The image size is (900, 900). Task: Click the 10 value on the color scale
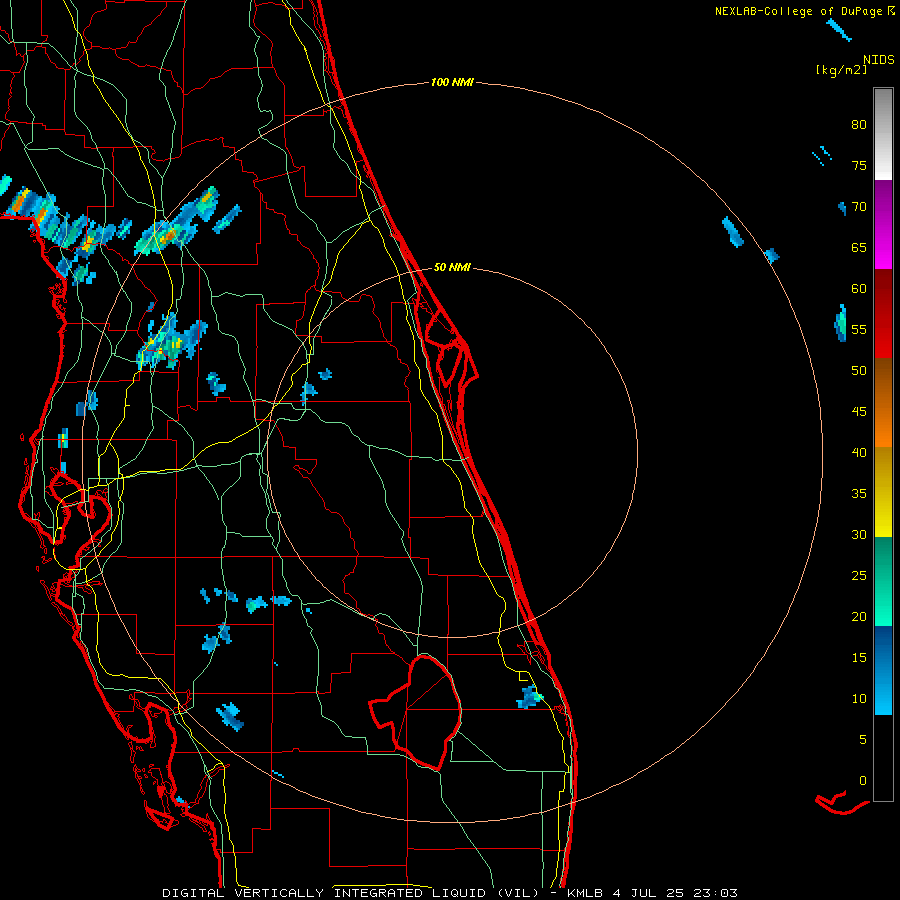pos(859,699)
